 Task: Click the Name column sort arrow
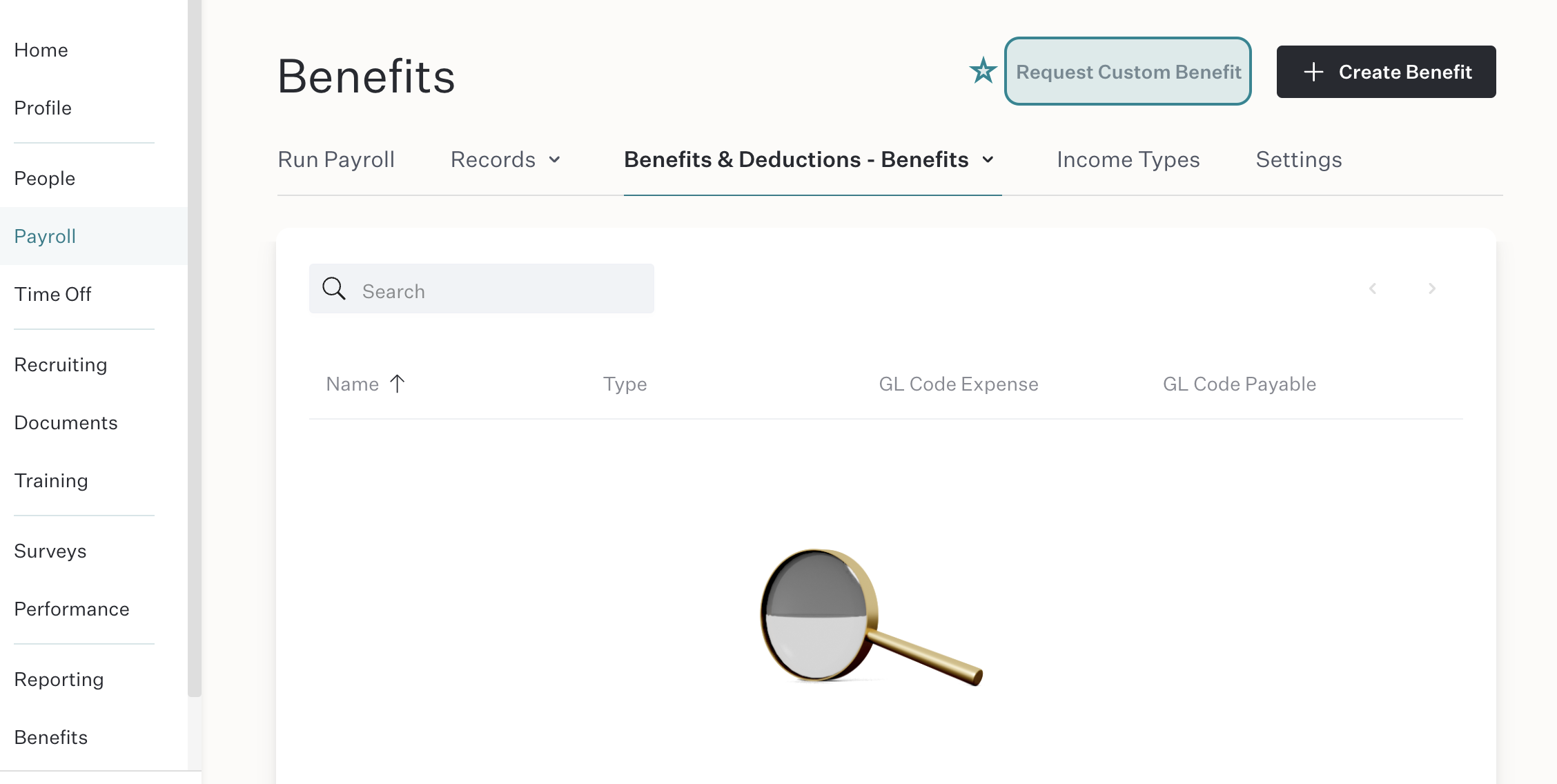click(x=398, y=384)
